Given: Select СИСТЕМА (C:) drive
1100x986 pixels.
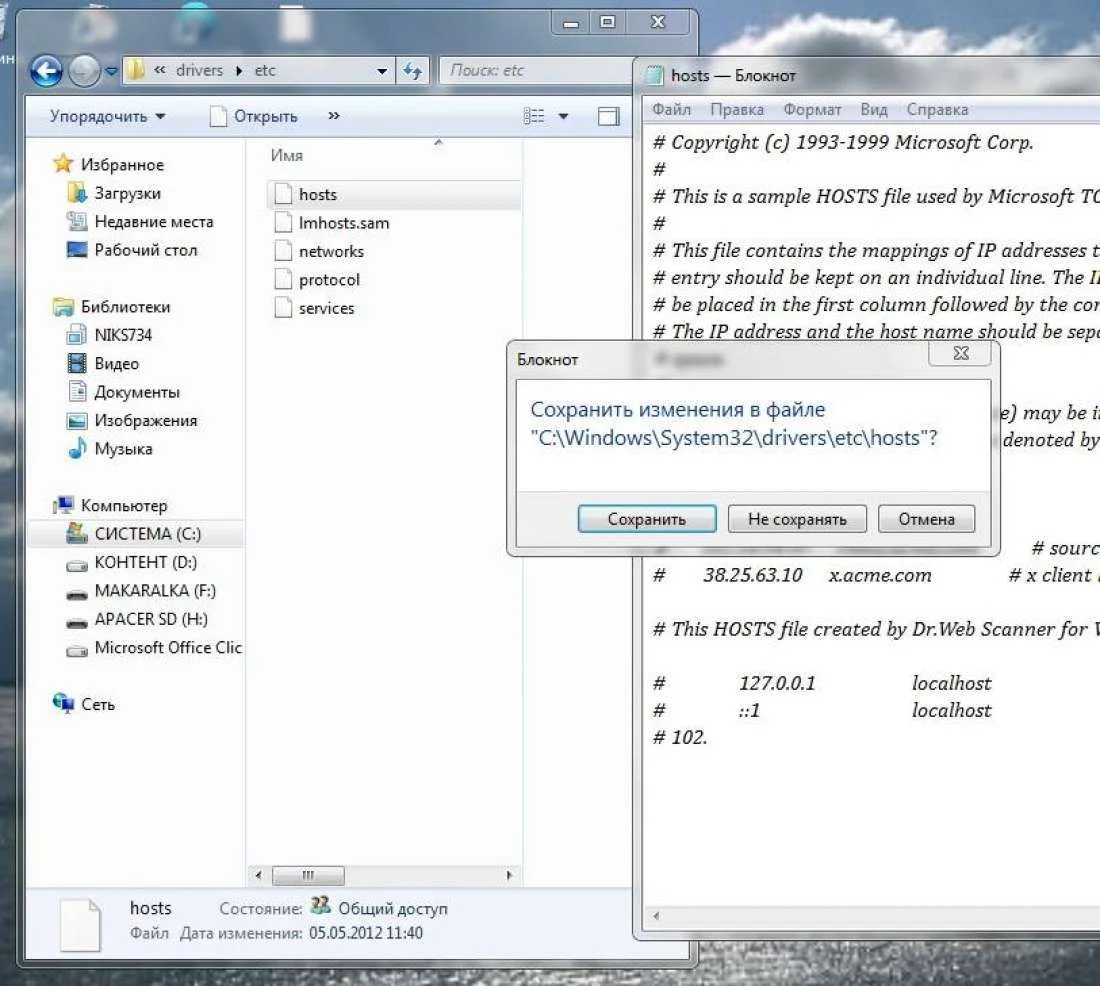Looking at the screenshot, I should (148, 534).
